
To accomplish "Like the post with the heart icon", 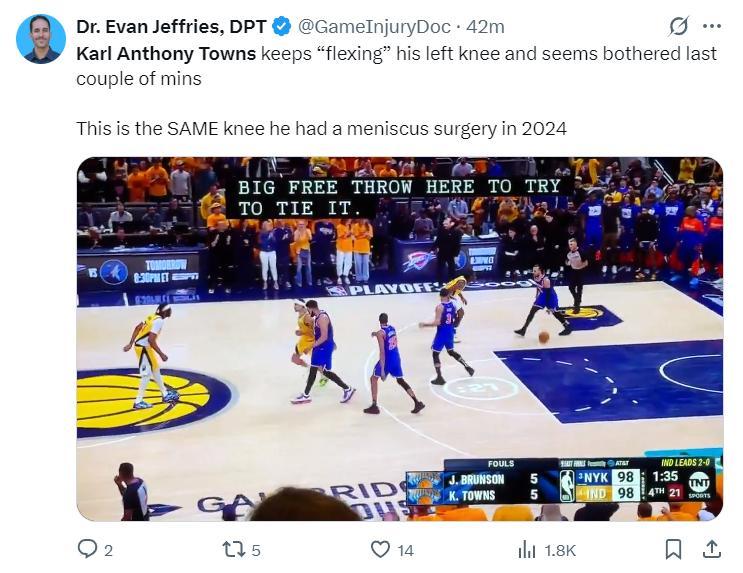I will point(380,549).
